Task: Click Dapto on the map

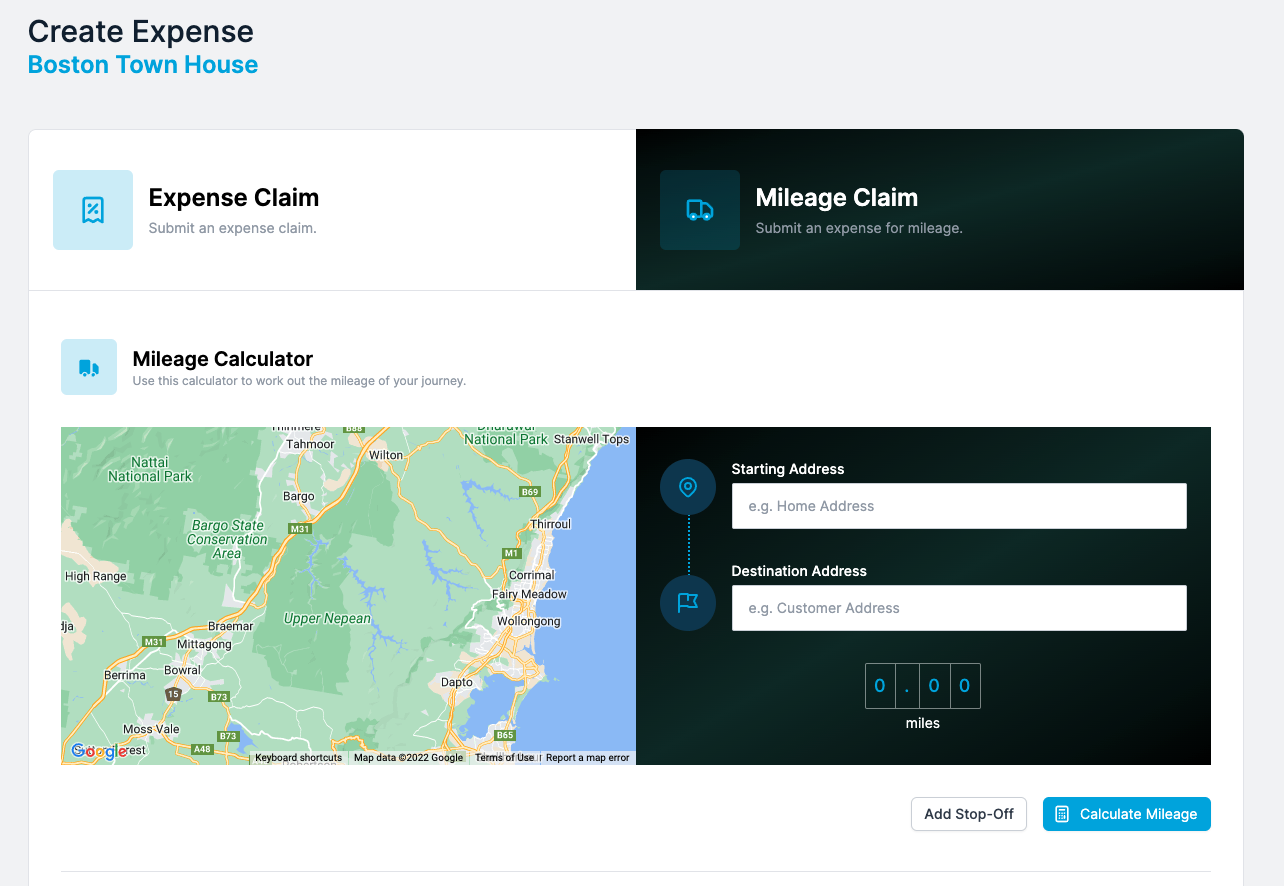Action: [x=457, y=683]
